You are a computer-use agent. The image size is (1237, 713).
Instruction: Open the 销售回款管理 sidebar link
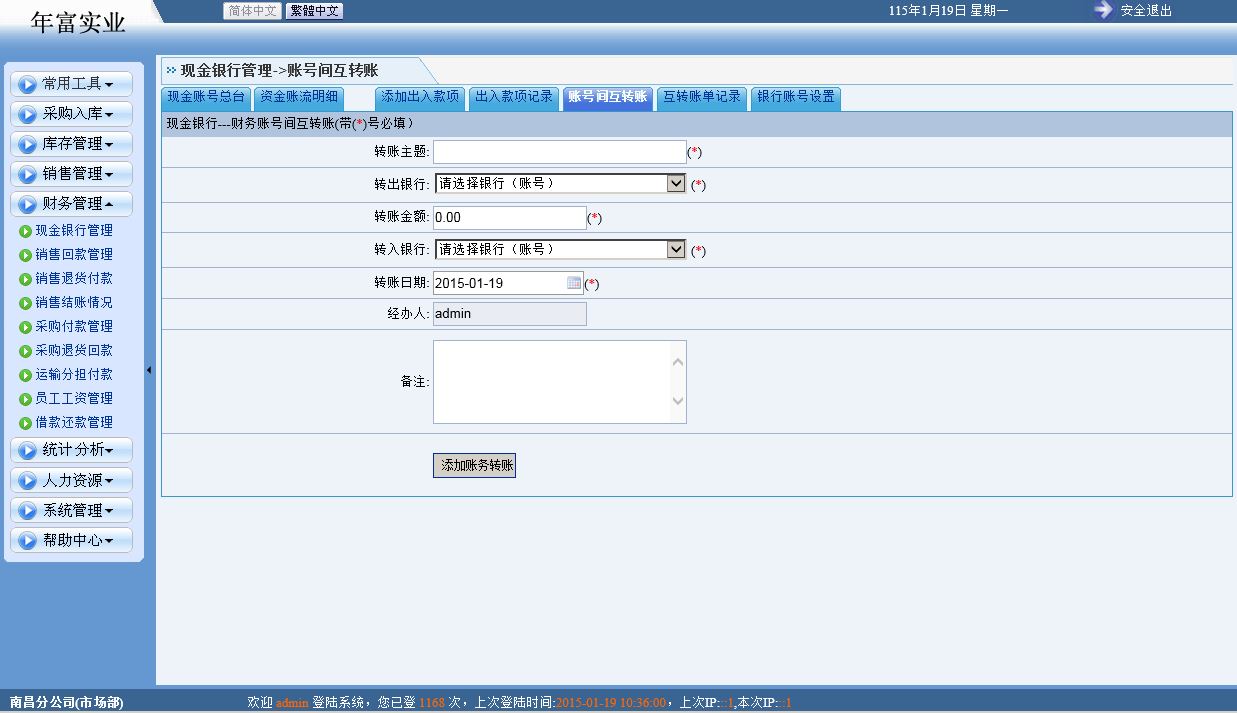tap(74, 255)
